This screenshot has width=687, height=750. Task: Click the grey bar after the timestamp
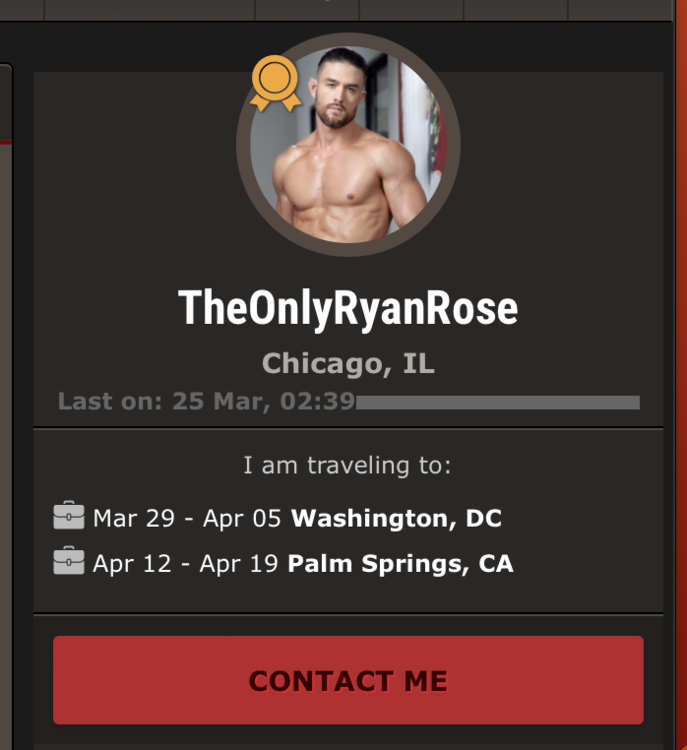(x=498, y=403)
